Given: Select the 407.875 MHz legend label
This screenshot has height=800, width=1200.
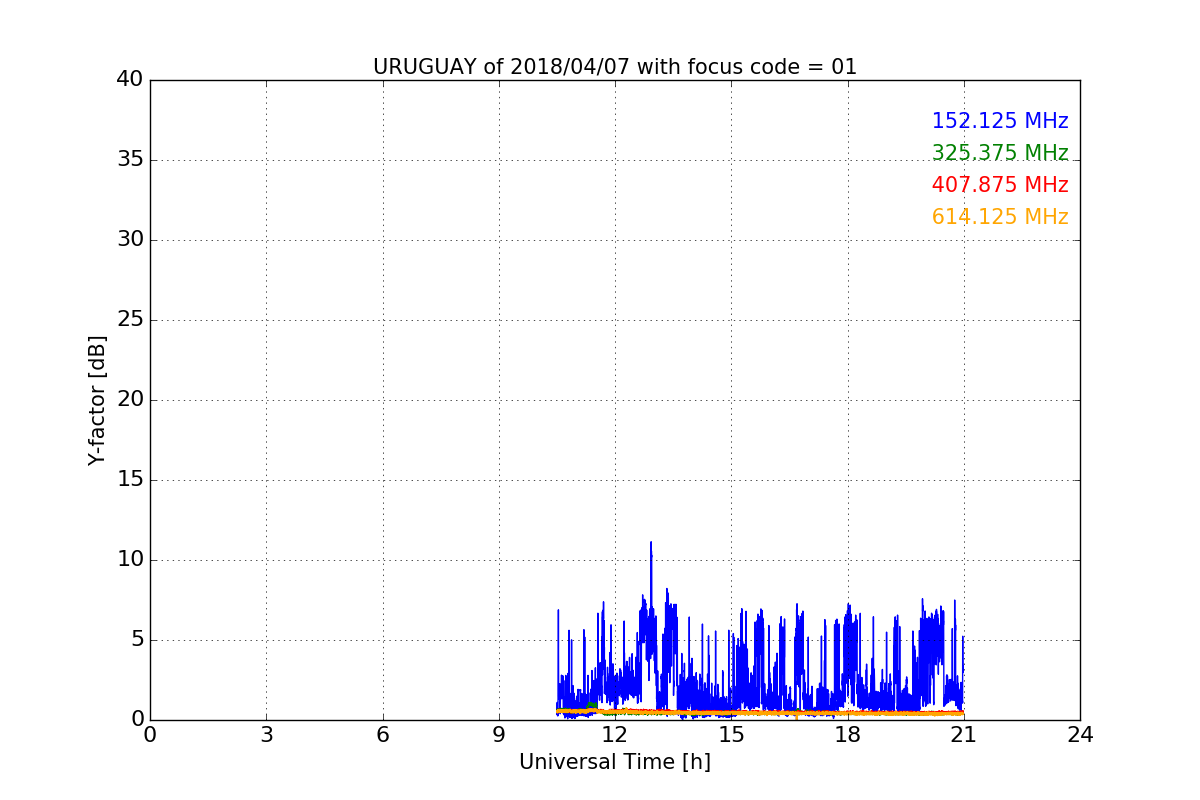Looking at the screenshot, I should point(1000,185).
